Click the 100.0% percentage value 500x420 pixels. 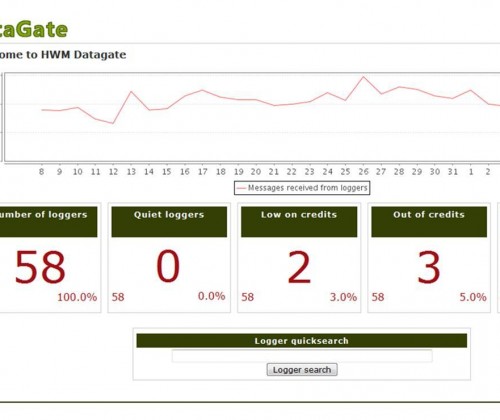[77, 297]
